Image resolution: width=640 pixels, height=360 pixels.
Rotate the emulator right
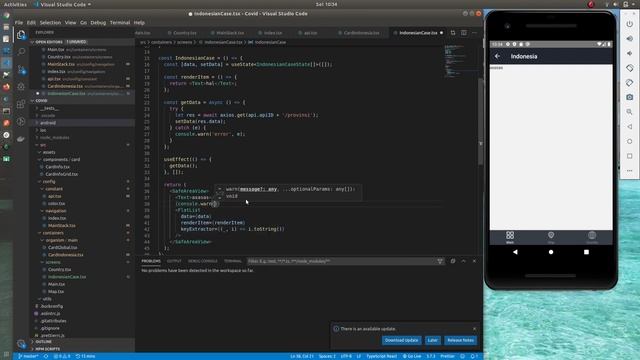click(x=629, y=83)
